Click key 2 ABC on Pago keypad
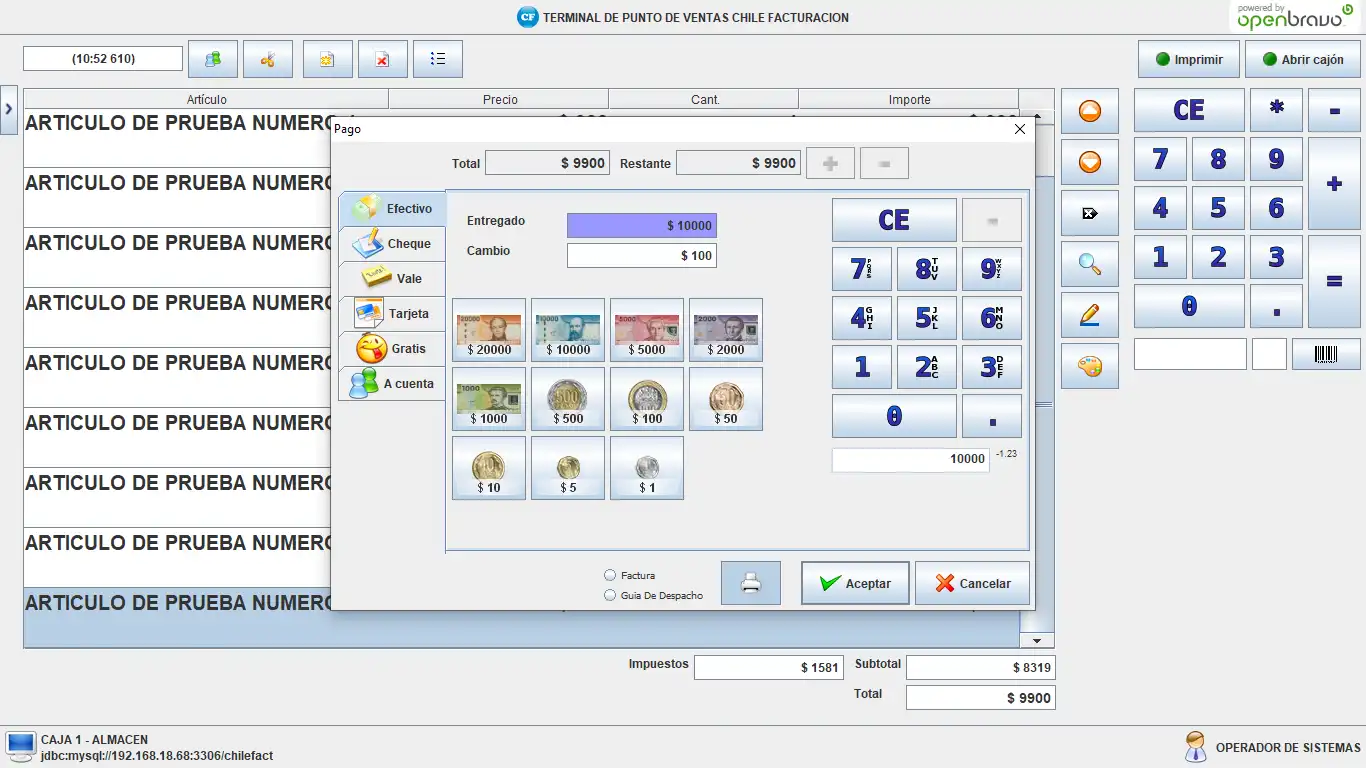This screenshot has height=768, width=1366. 927,367
